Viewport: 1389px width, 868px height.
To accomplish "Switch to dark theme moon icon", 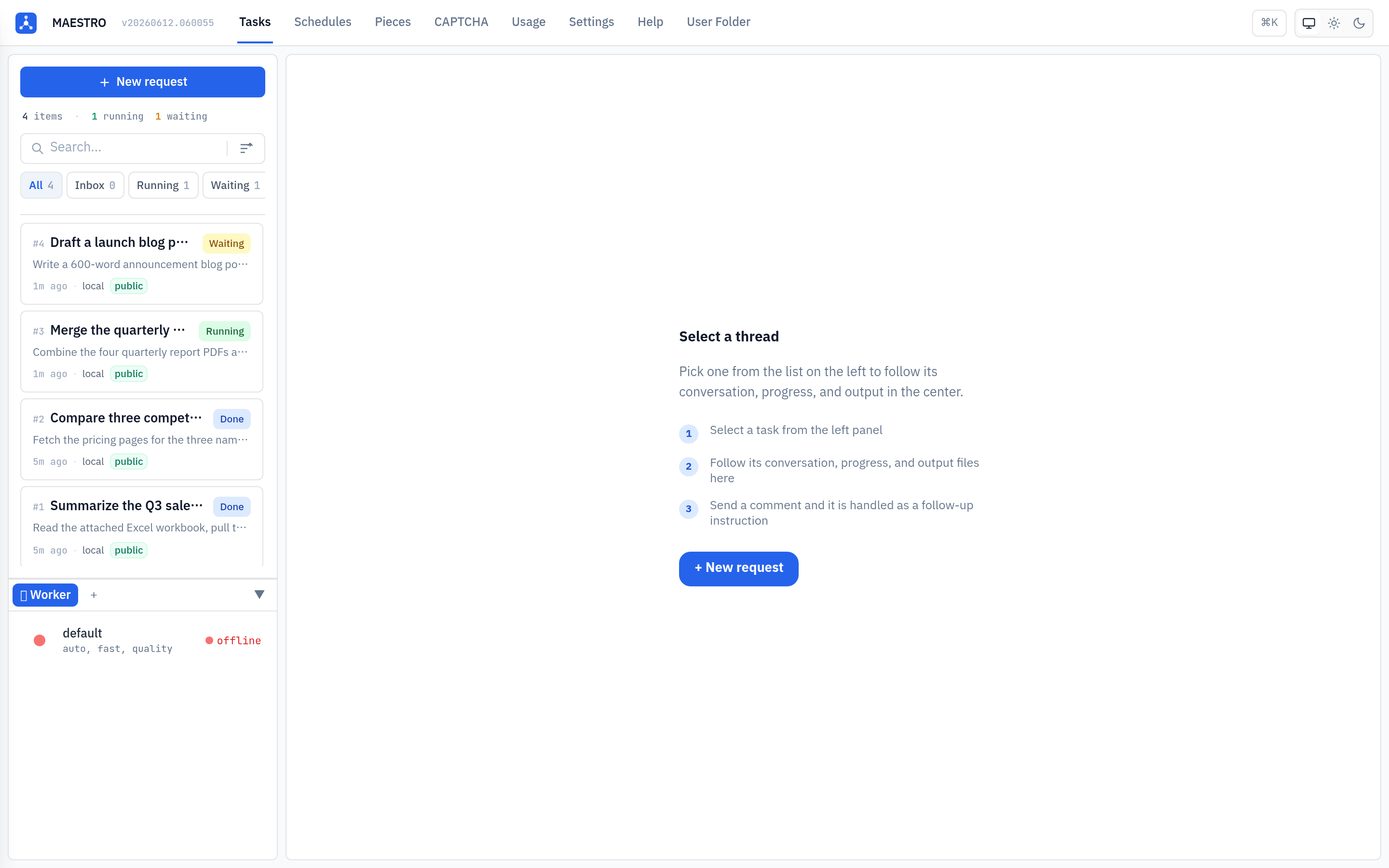I will 1359,23.
